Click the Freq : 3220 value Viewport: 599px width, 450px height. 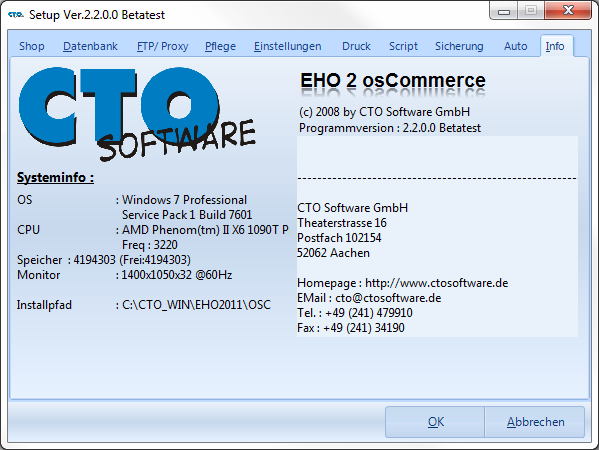click(x=150, y=245)
